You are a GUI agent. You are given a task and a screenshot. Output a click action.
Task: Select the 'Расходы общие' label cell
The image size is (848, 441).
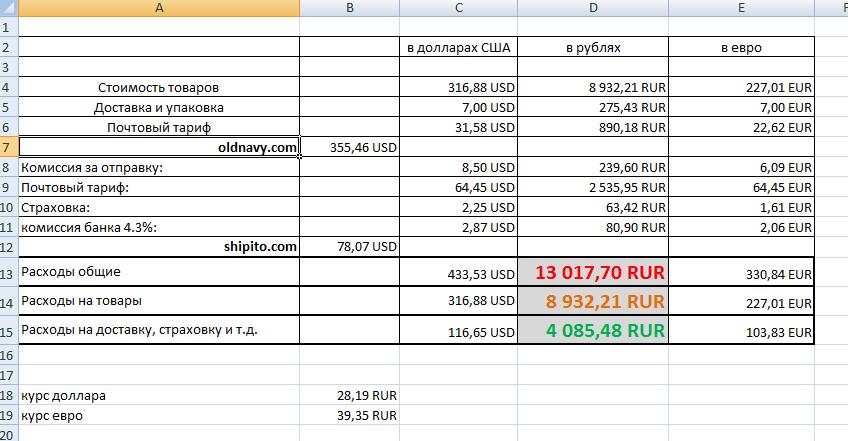point(159,272)
